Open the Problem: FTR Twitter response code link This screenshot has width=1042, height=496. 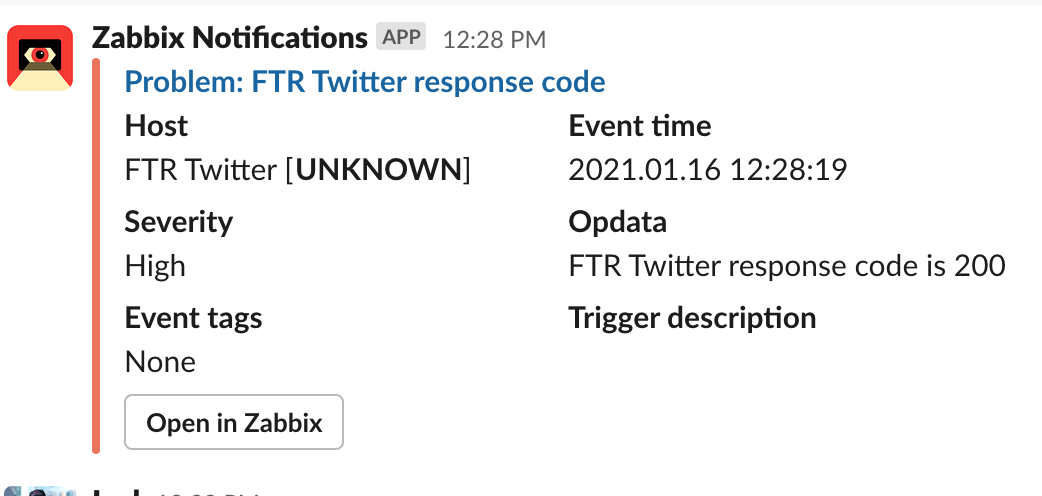tap(365, 82)
